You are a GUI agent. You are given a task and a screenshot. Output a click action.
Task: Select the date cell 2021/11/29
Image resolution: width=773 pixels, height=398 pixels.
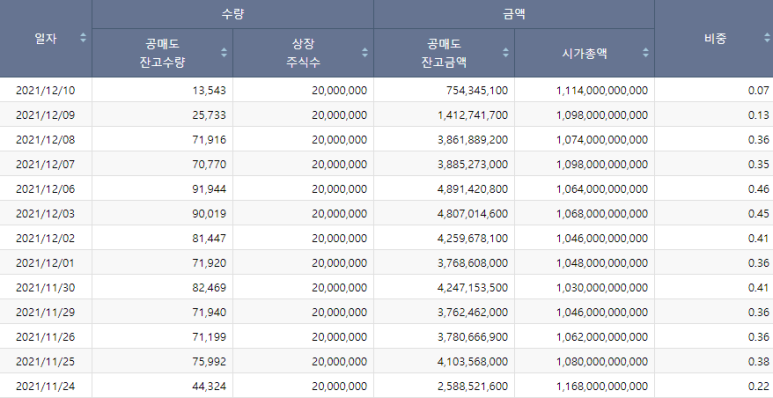click(45, 312)
